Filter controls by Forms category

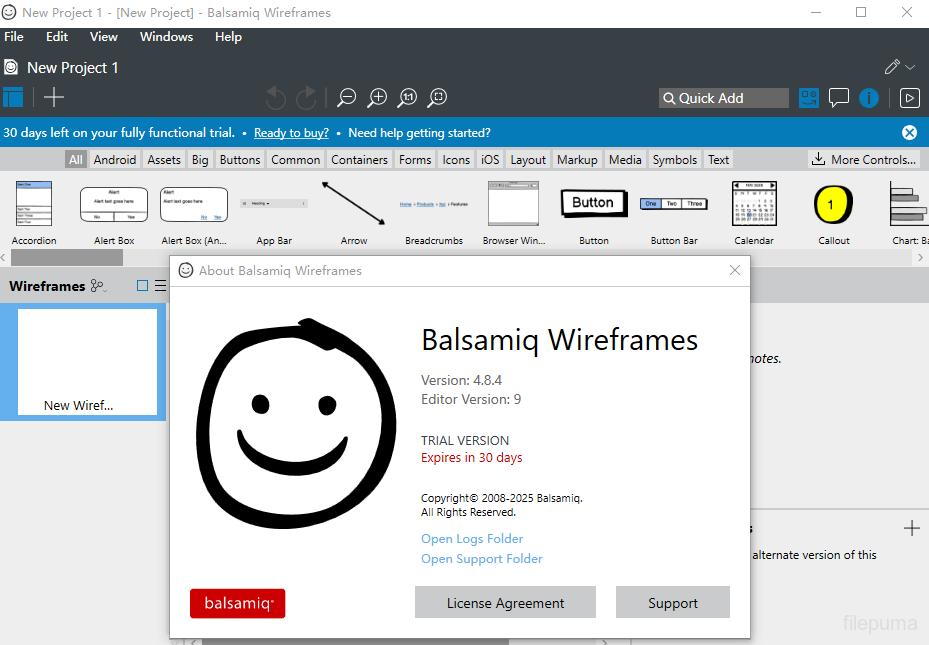415,159
